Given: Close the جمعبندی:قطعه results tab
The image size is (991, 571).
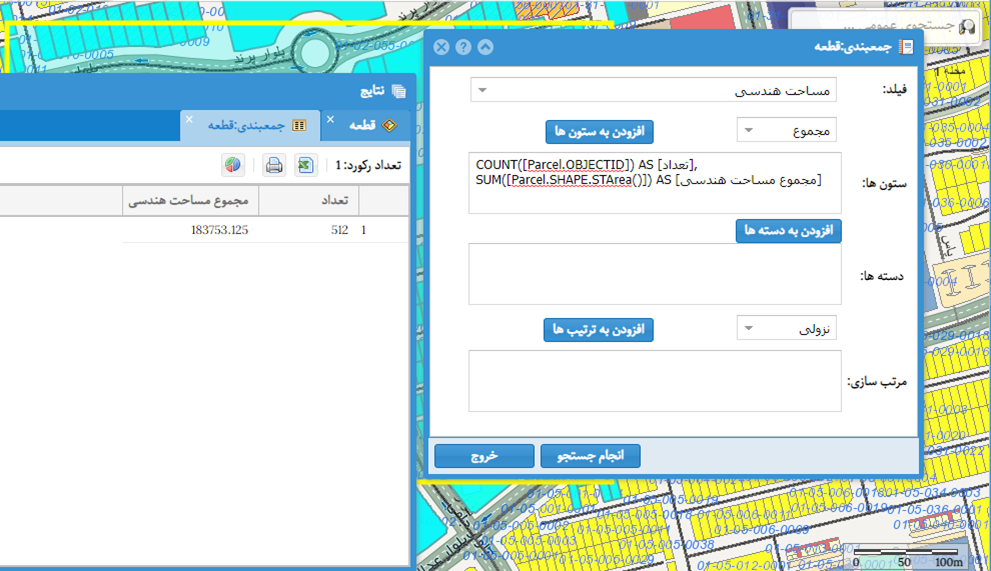Looking at the screenshot, I should point(188,120).
